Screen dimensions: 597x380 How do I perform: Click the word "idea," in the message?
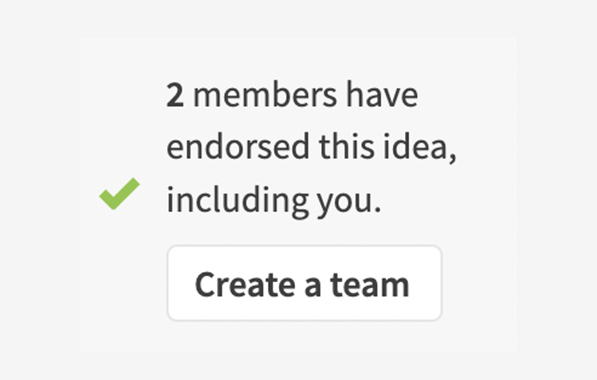(420, 148)
